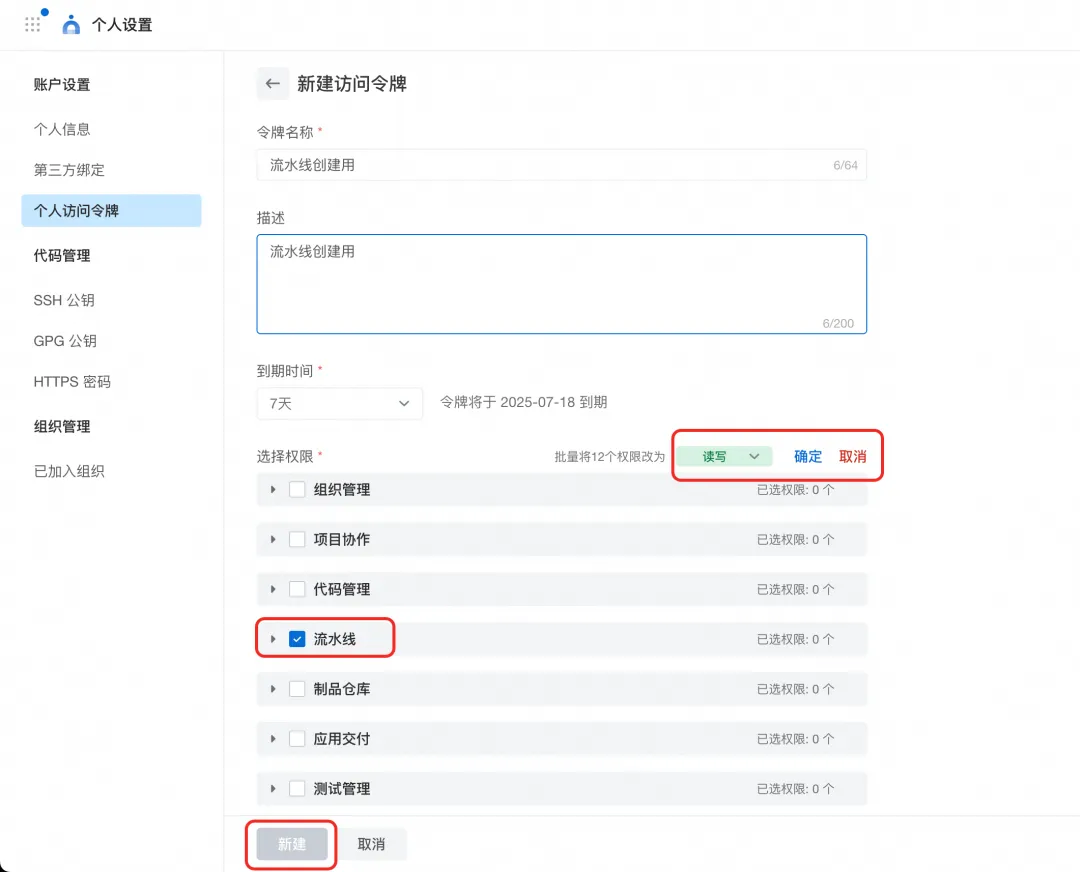Check the 项目协作 permission checkbox

point(297,539)
